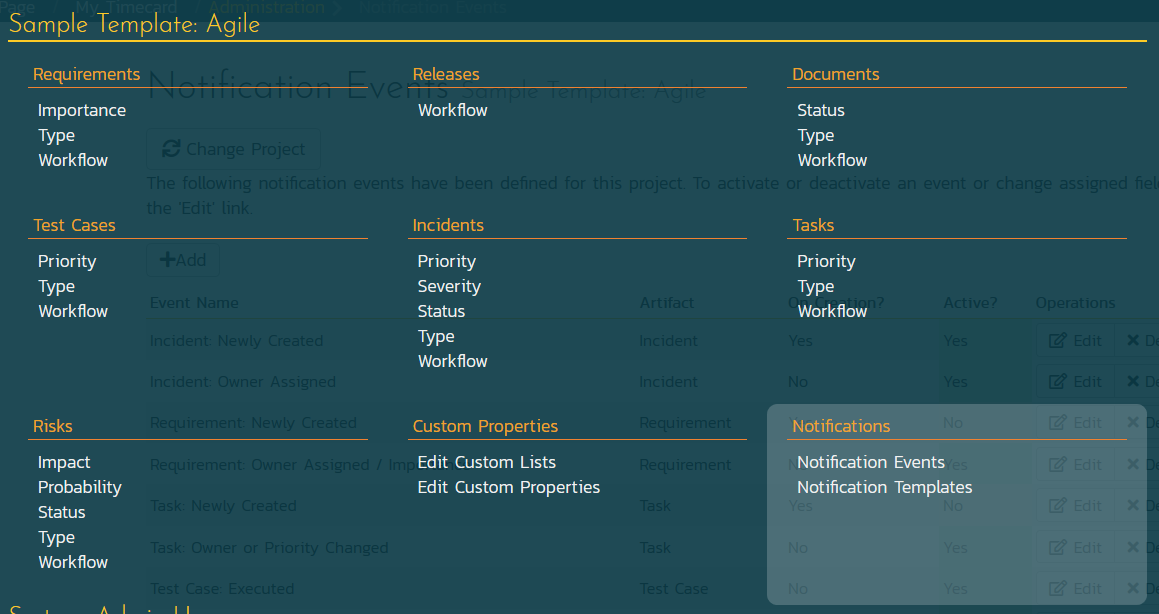The height and width of the screenshot is (614, 1159).
Task: Select Priority under Tasks
Action: [x=826, y=261]
